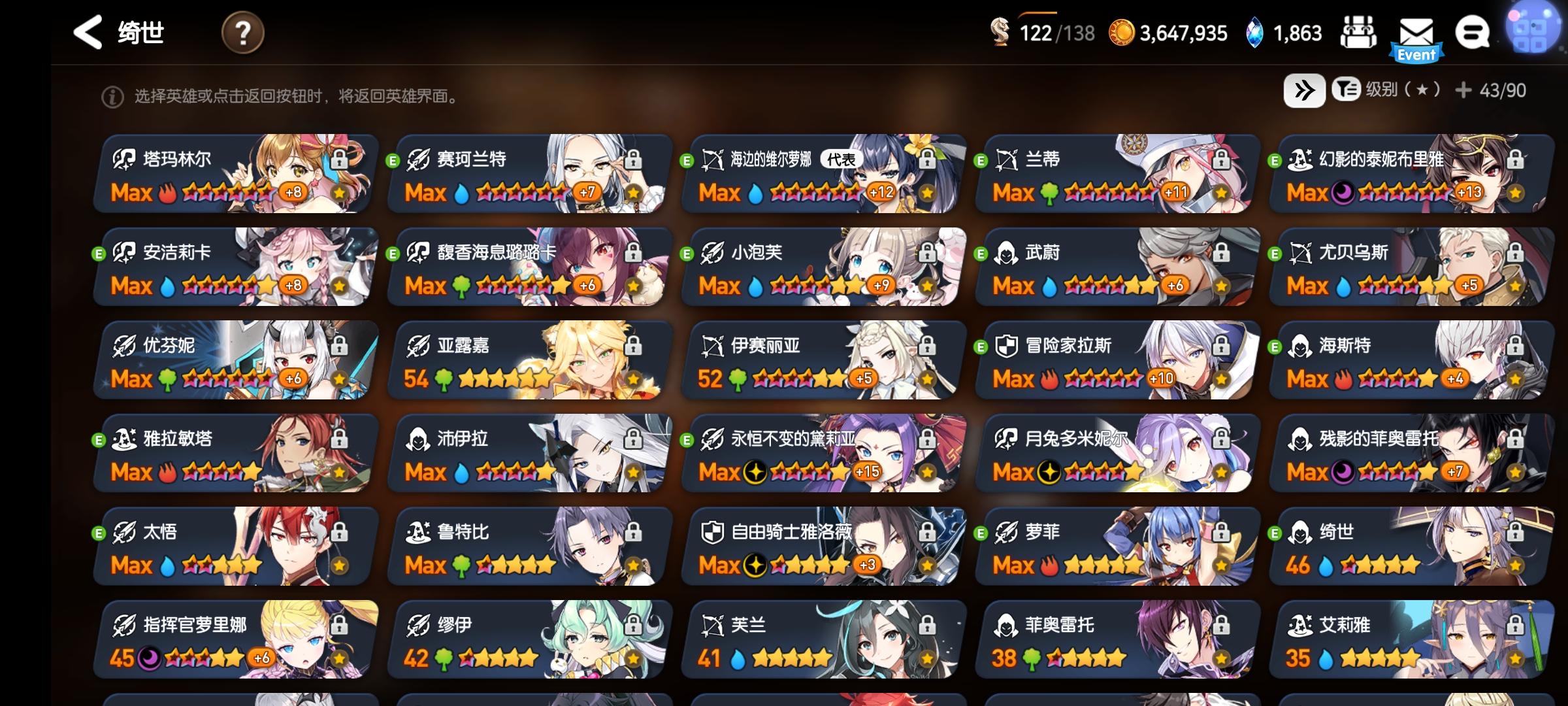This screenshot has width=1568, height=706.
Task: Select hero 永恒不变的黛莉亚
Action: (824, 453)
